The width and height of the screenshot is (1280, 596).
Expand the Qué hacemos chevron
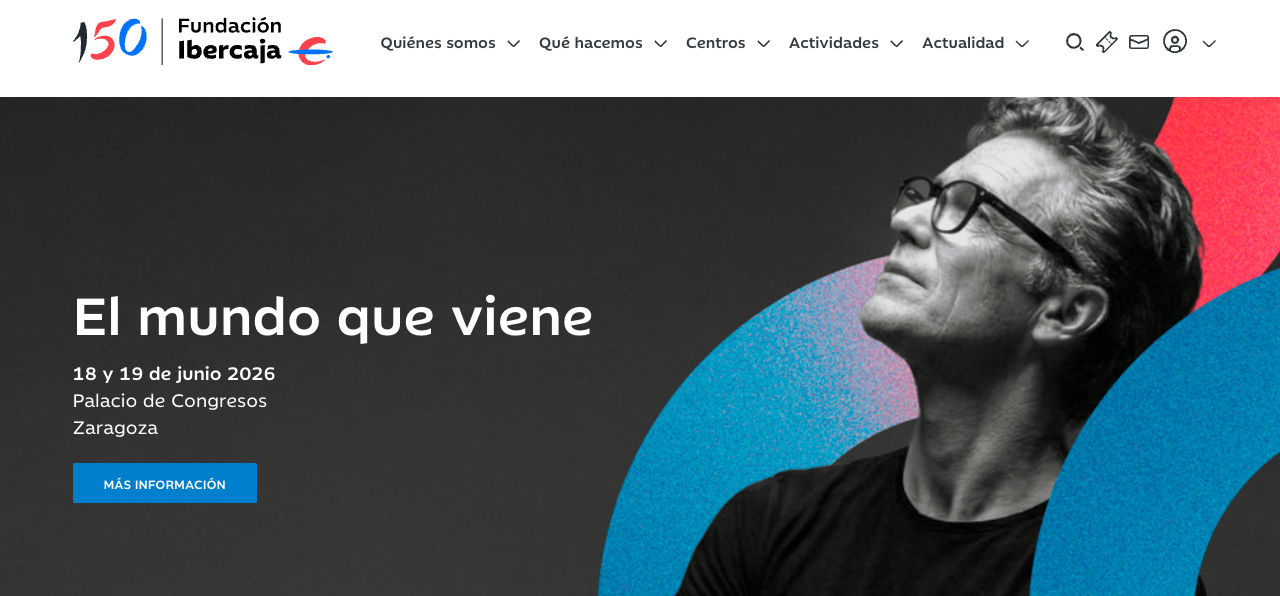click(660, 44)
